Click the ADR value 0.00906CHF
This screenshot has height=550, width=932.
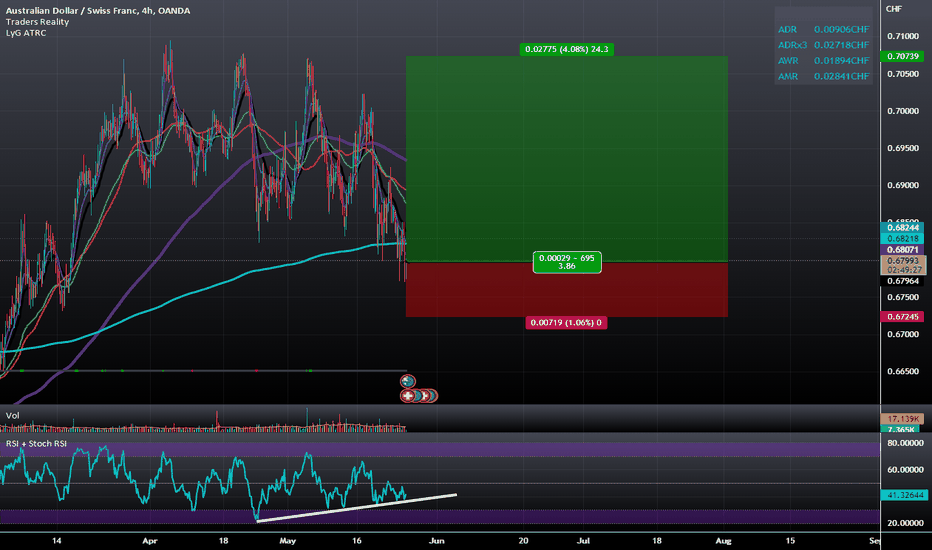(x=841, y=29)
